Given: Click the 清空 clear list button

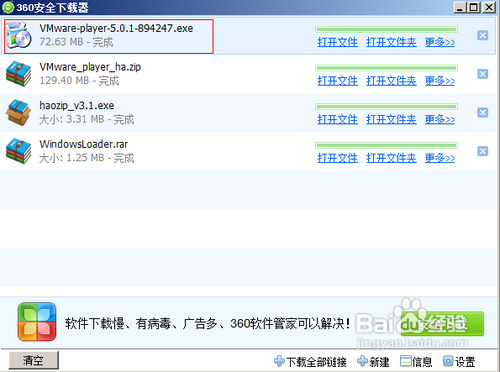Looking at the screenshot, I should (33, 360).
